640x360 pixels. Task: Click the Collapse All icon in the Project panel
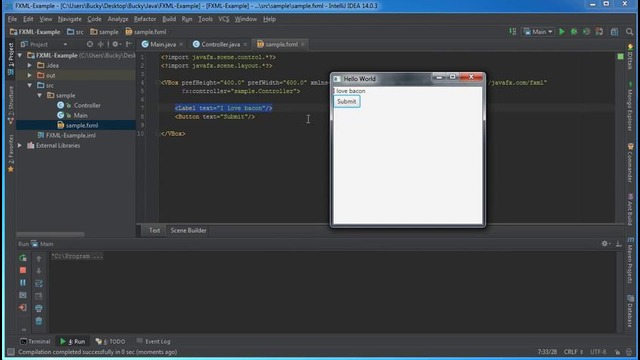tap(101, 44)
